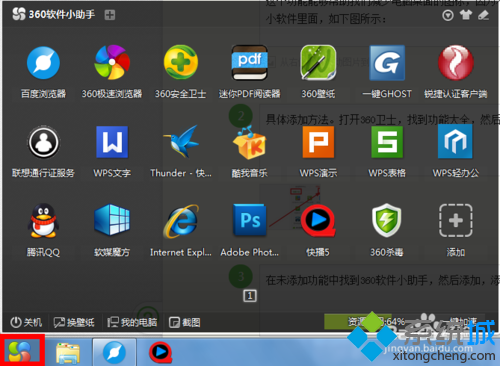
Task: Open the file explorer taskbar icon
Action: pyautogui.click(x=68, y=353)
